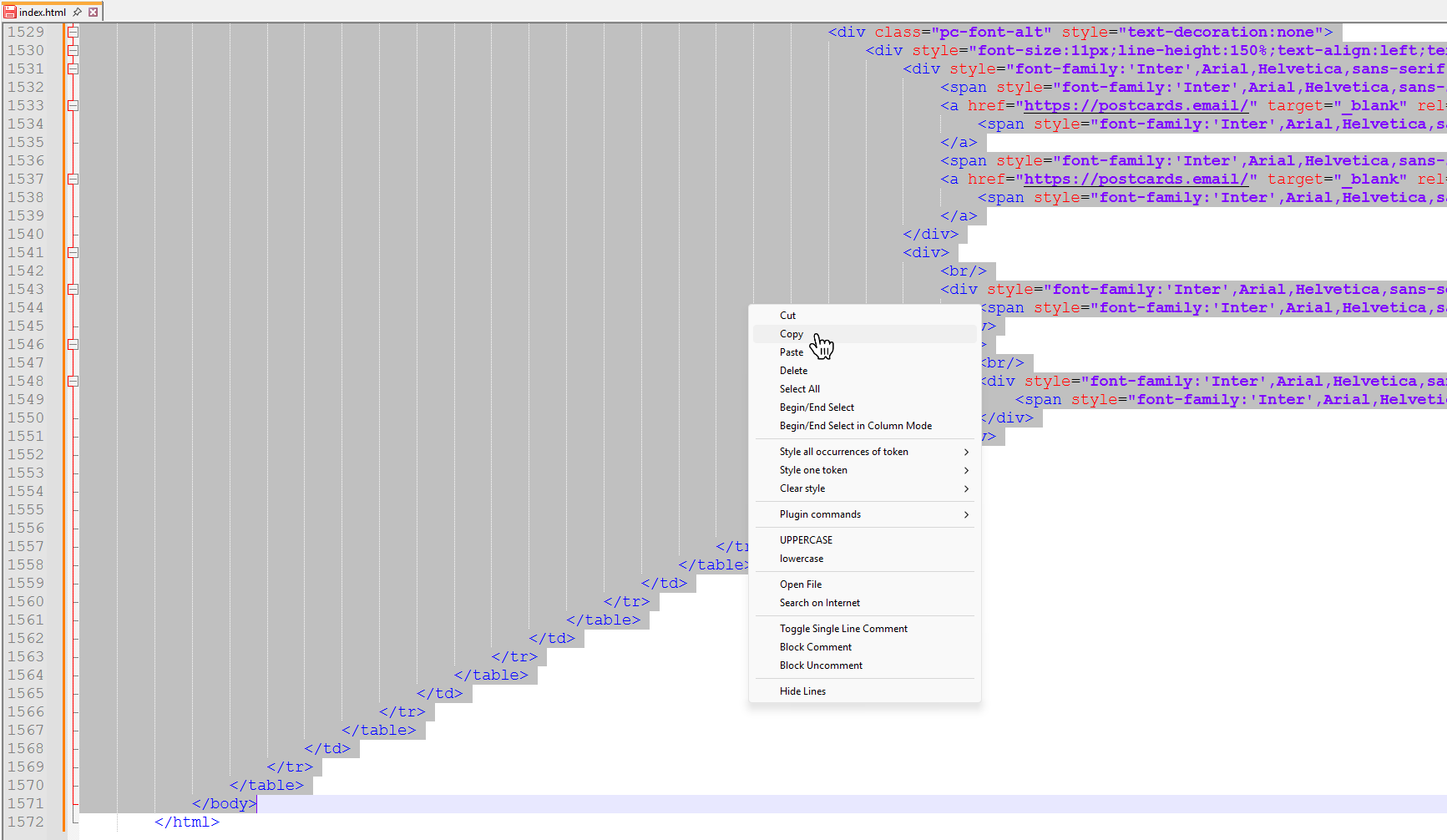1447x840 pixels.
Task: Click line number 1572 in the margin
Action: pyautogui.click(x=26, y=822)
